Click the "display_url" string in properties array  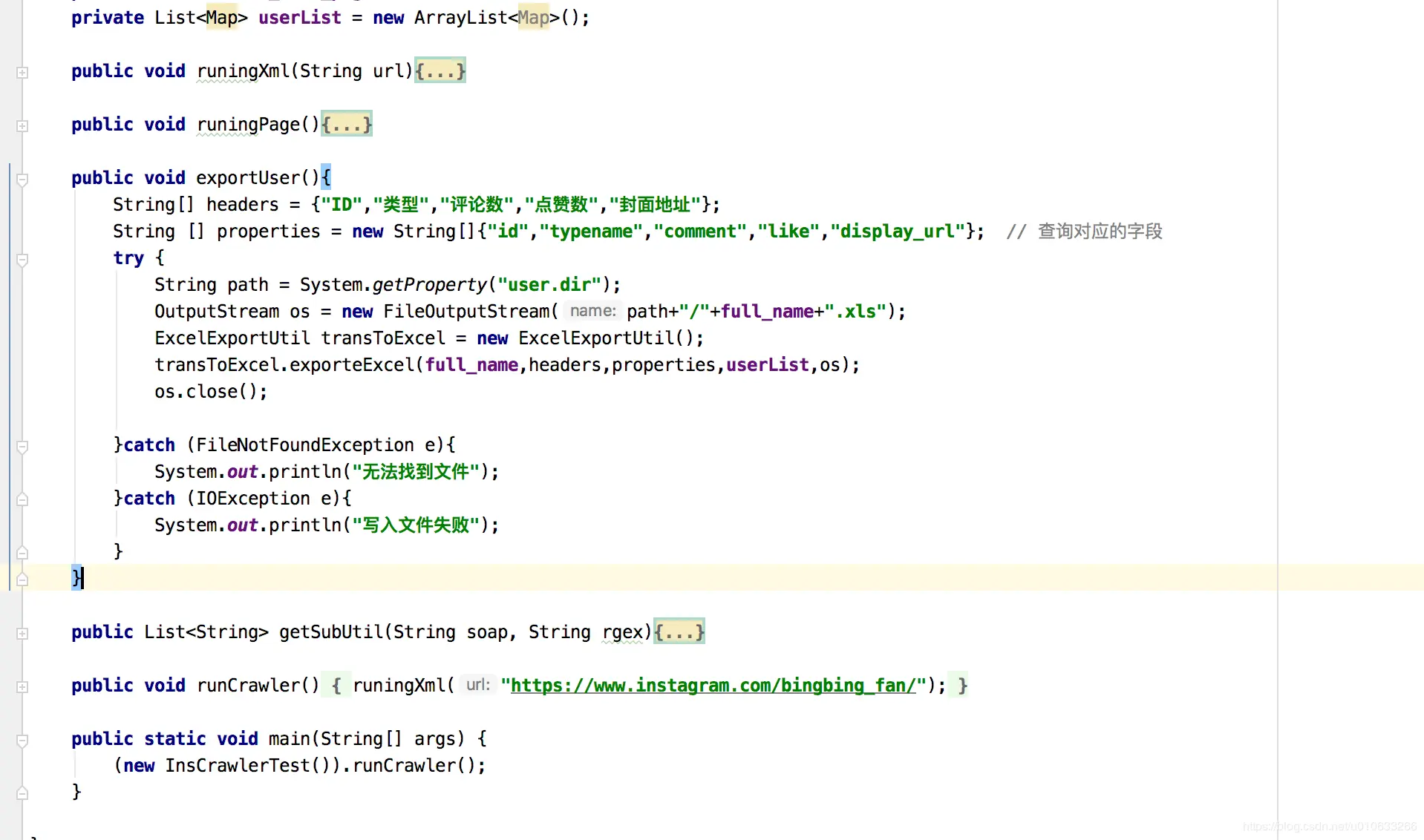point(898,231)
